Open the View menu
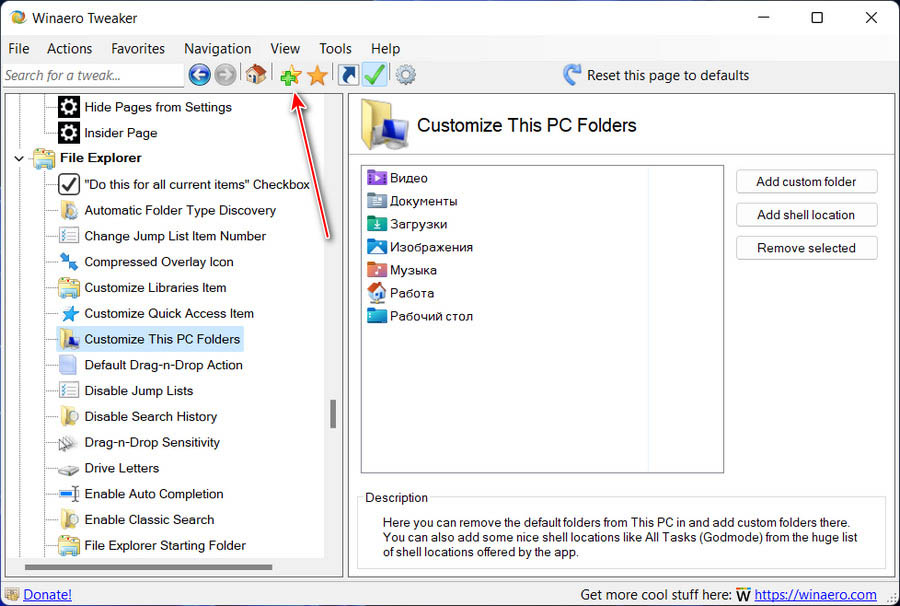Viewport: 900px width, 606px height. point(285,49)
